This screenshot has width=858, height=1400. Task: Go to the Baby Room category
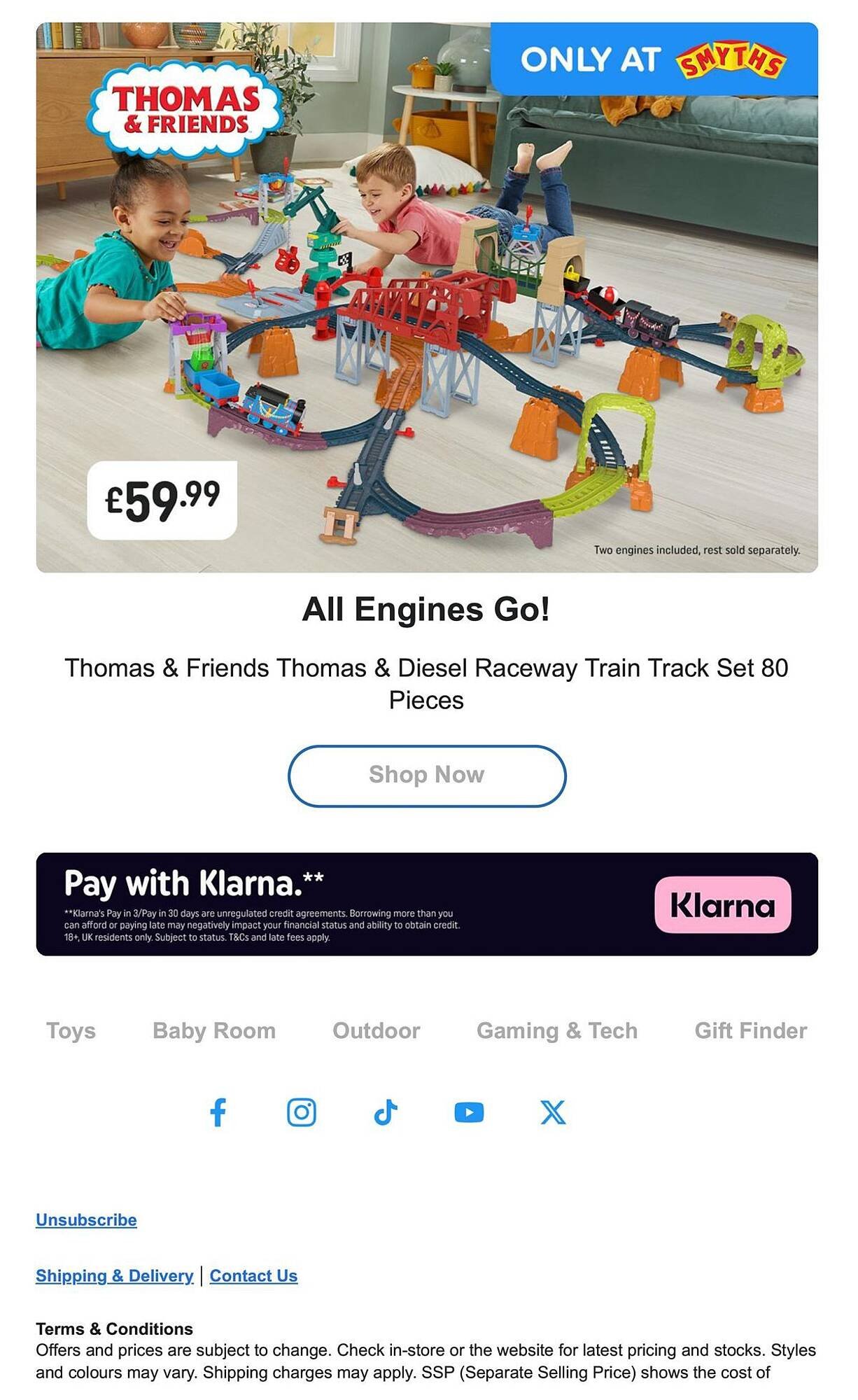[x=214, y=1030]
